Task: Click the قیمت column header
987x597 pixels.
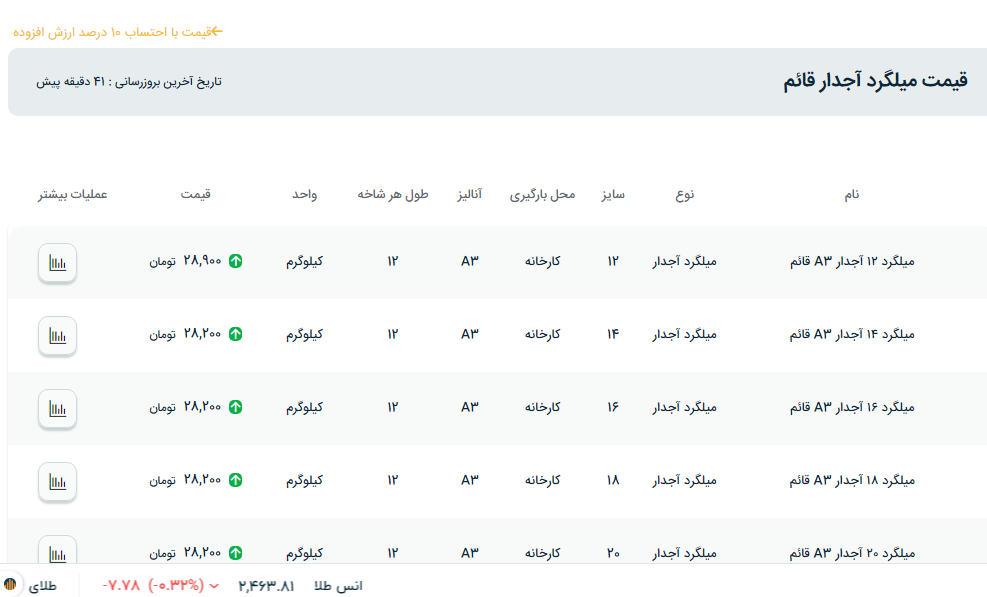Action: 196,194
